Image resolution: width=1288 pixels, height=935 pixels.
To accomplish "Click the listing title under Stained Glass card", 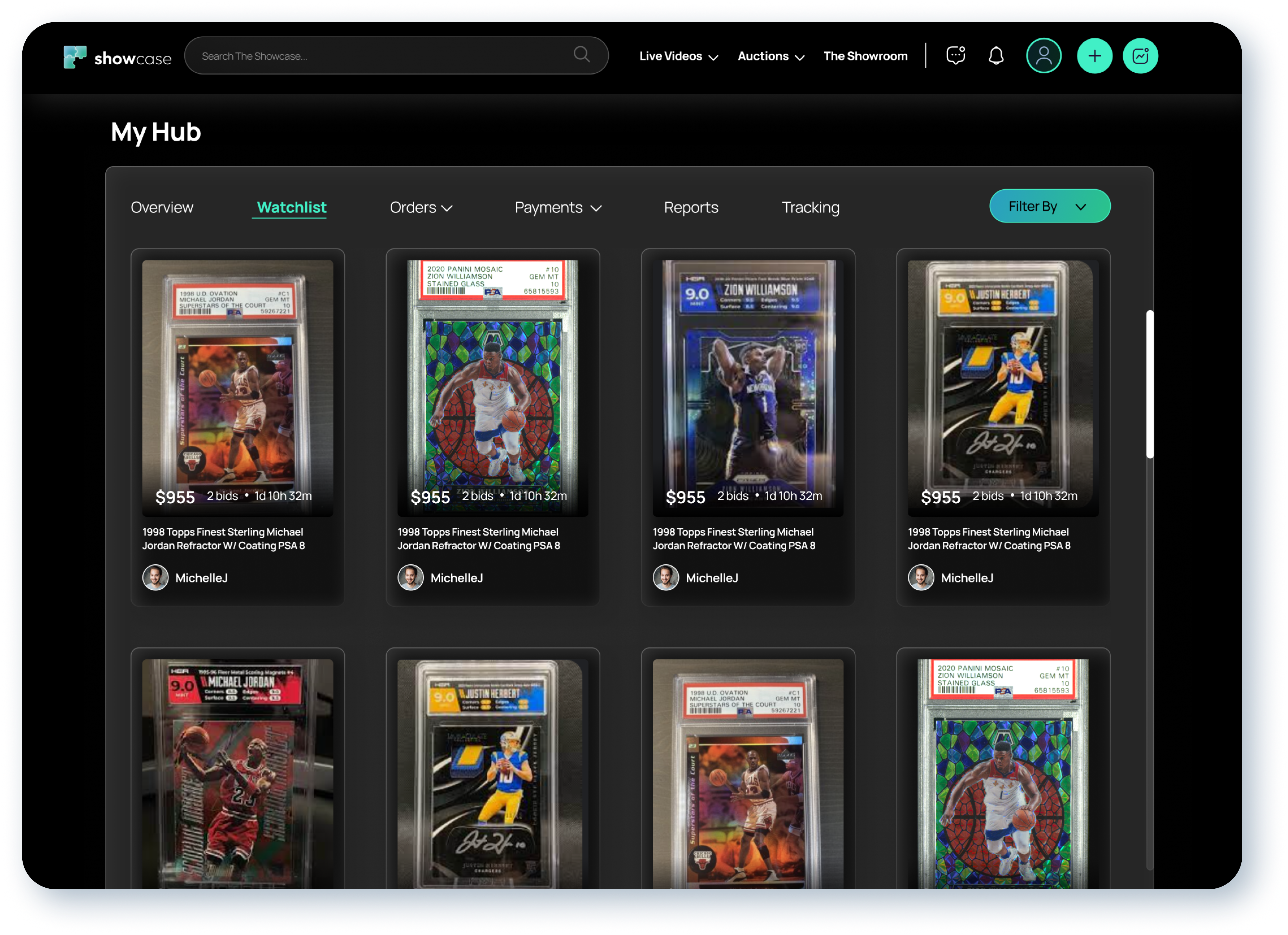I will coord(478,538).
